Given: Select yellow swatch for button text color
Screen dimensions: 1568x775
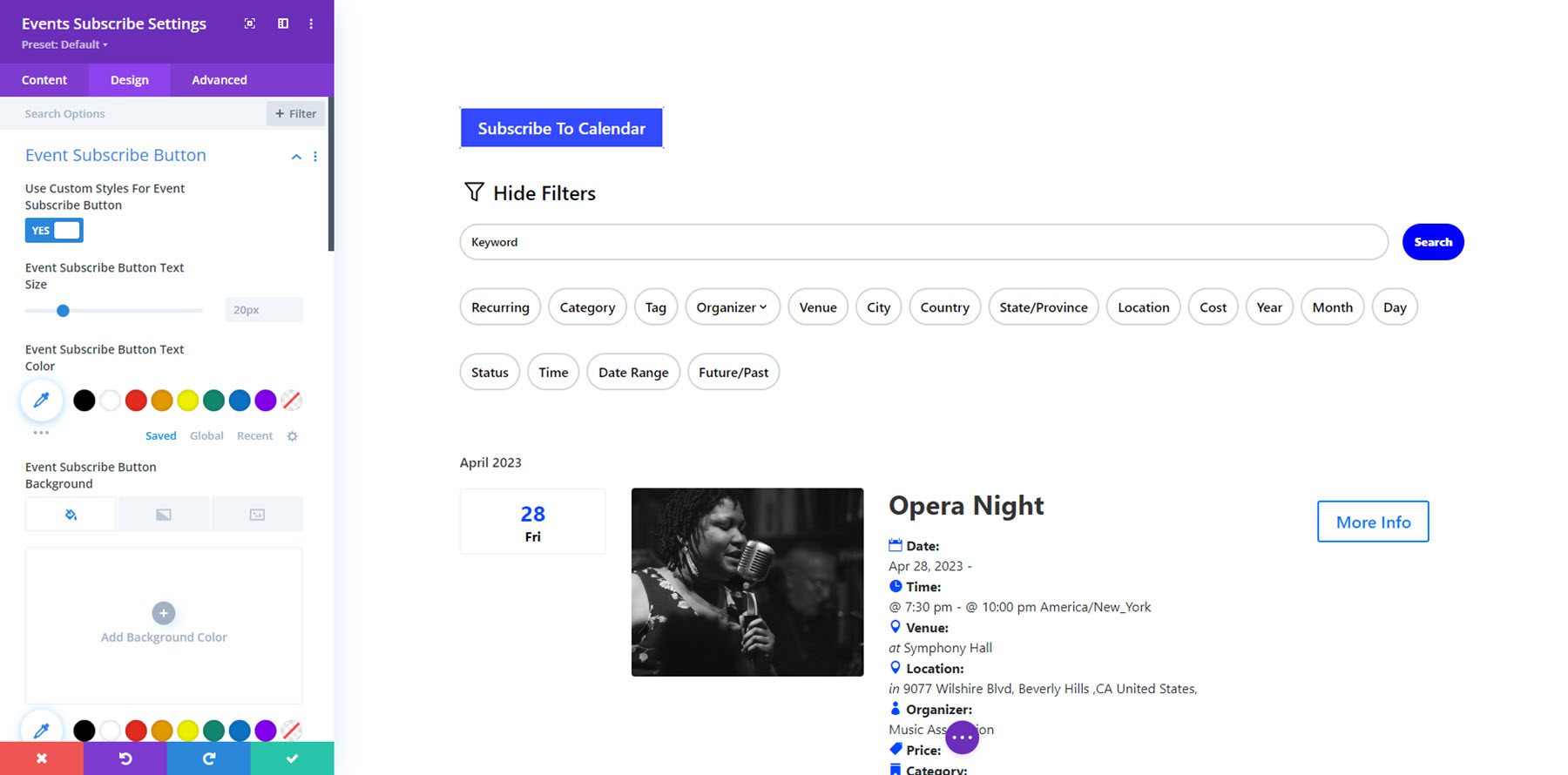Looking at the screenshot, I should point(188,401).
